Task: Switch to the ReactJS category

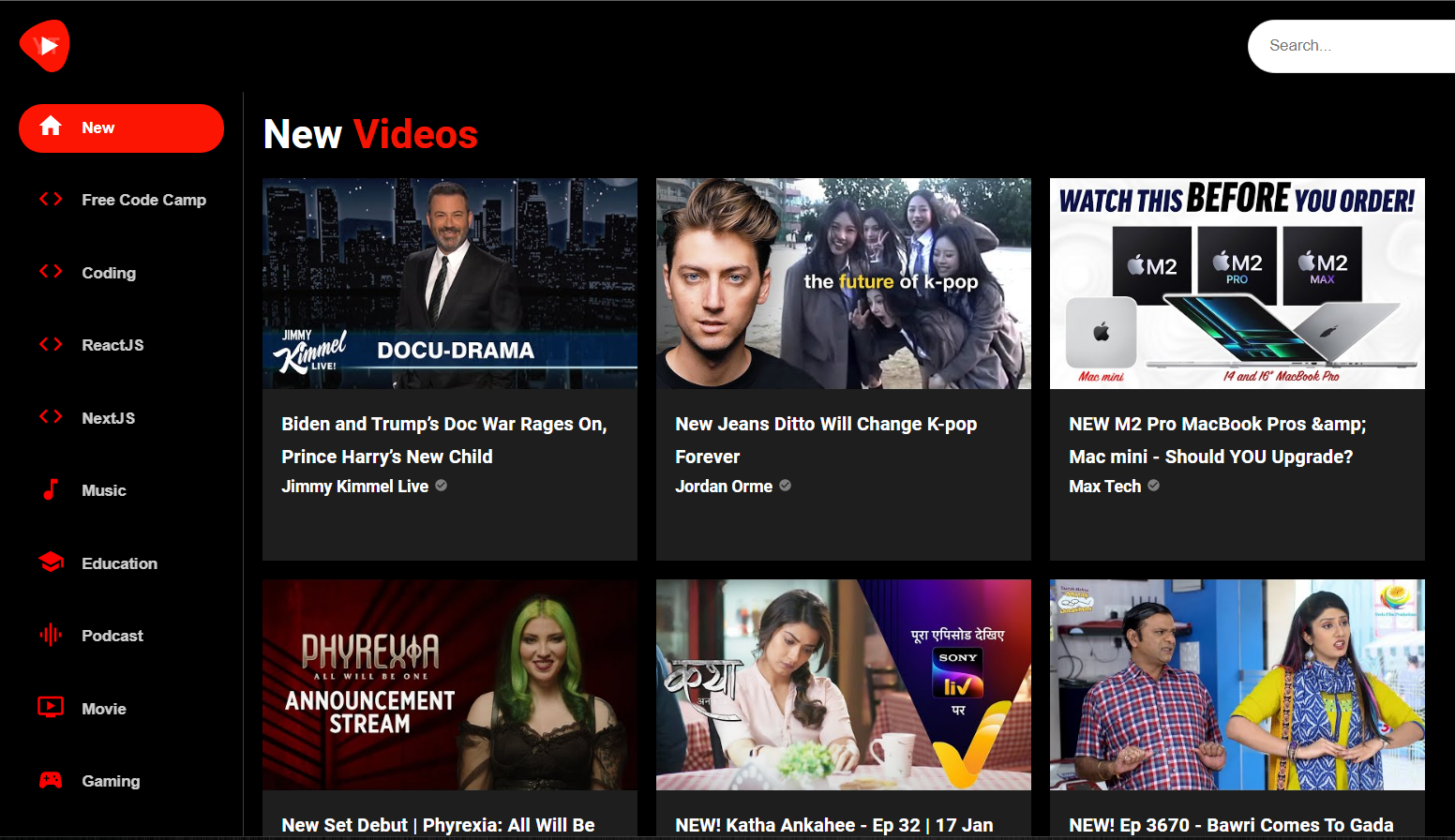Action: pyautogui.click(x=121, y=345)
